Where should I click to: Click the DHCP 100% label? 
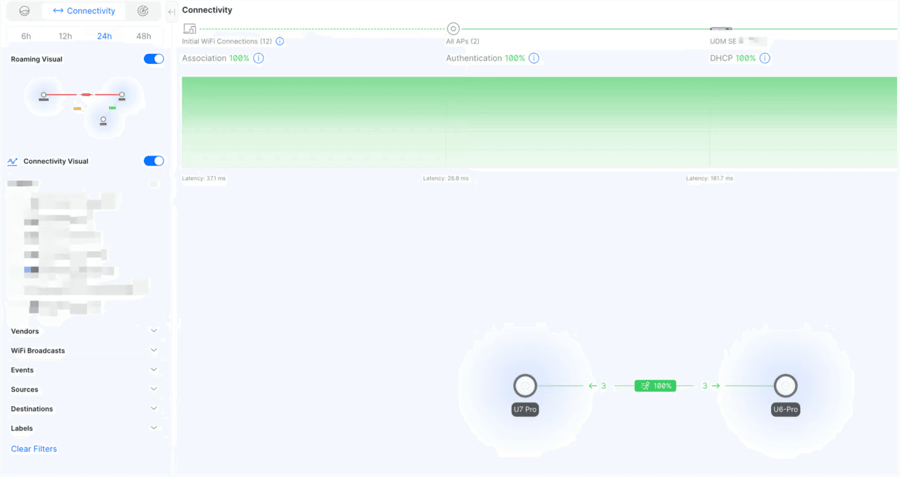[x=733, y=58]
